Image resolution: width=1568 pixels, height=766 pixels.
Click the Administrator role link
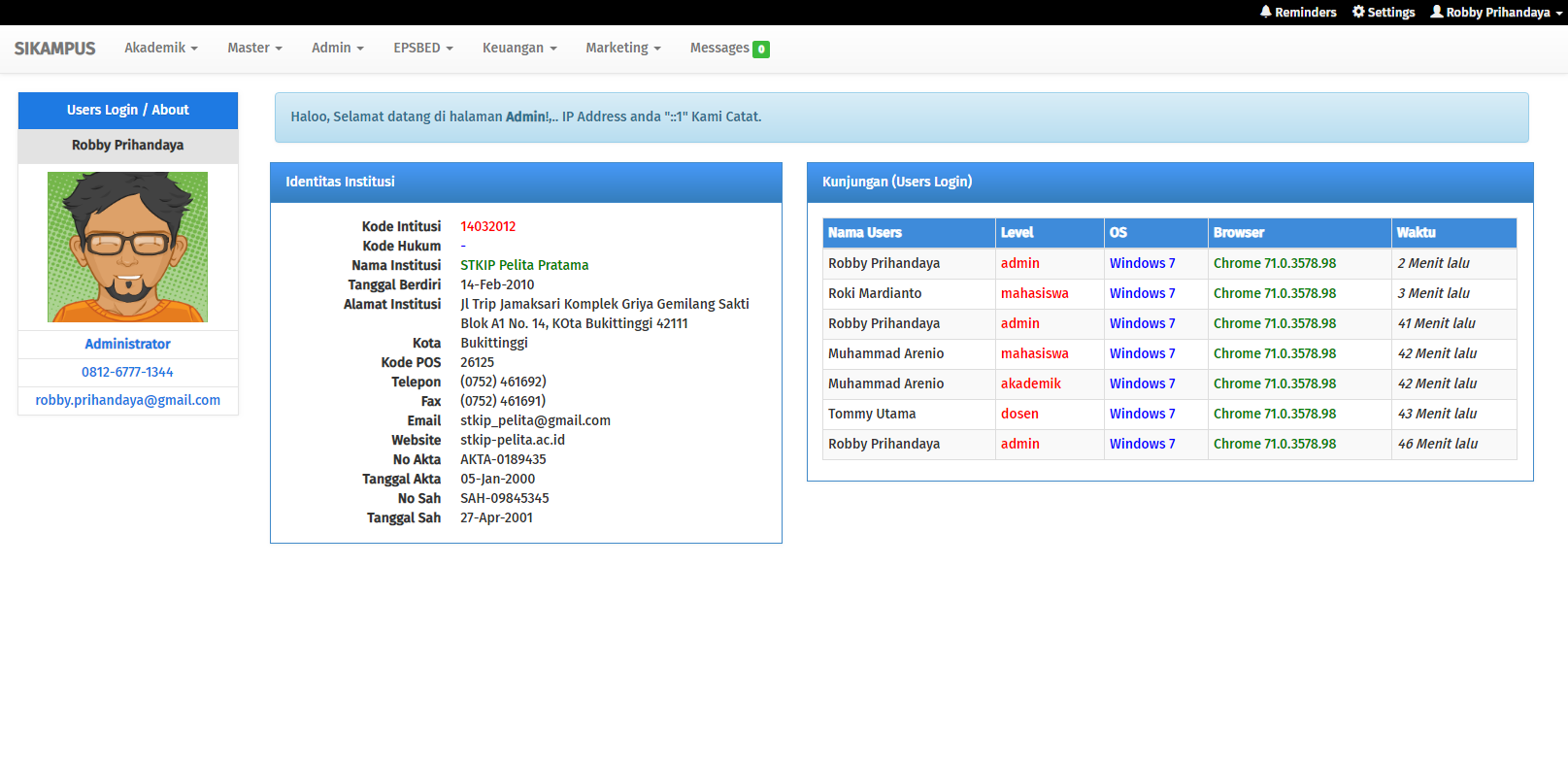click(128, 344)
